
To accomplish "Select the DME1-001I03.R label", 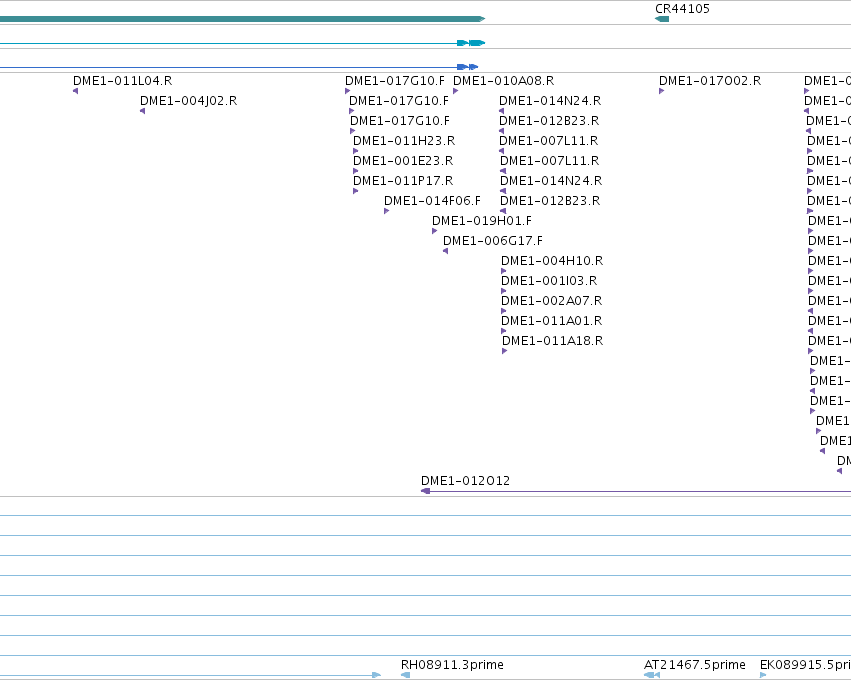I will [549, 281].
